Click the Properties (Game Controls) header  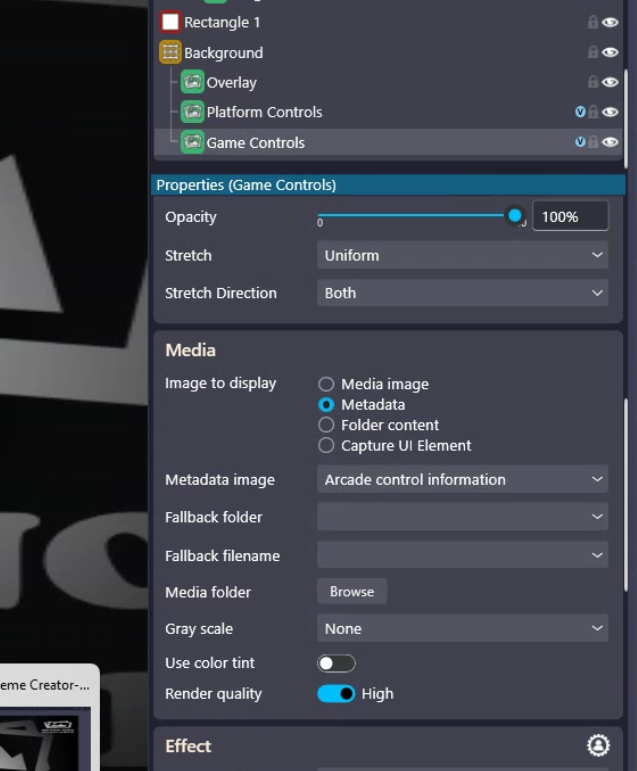388,185
